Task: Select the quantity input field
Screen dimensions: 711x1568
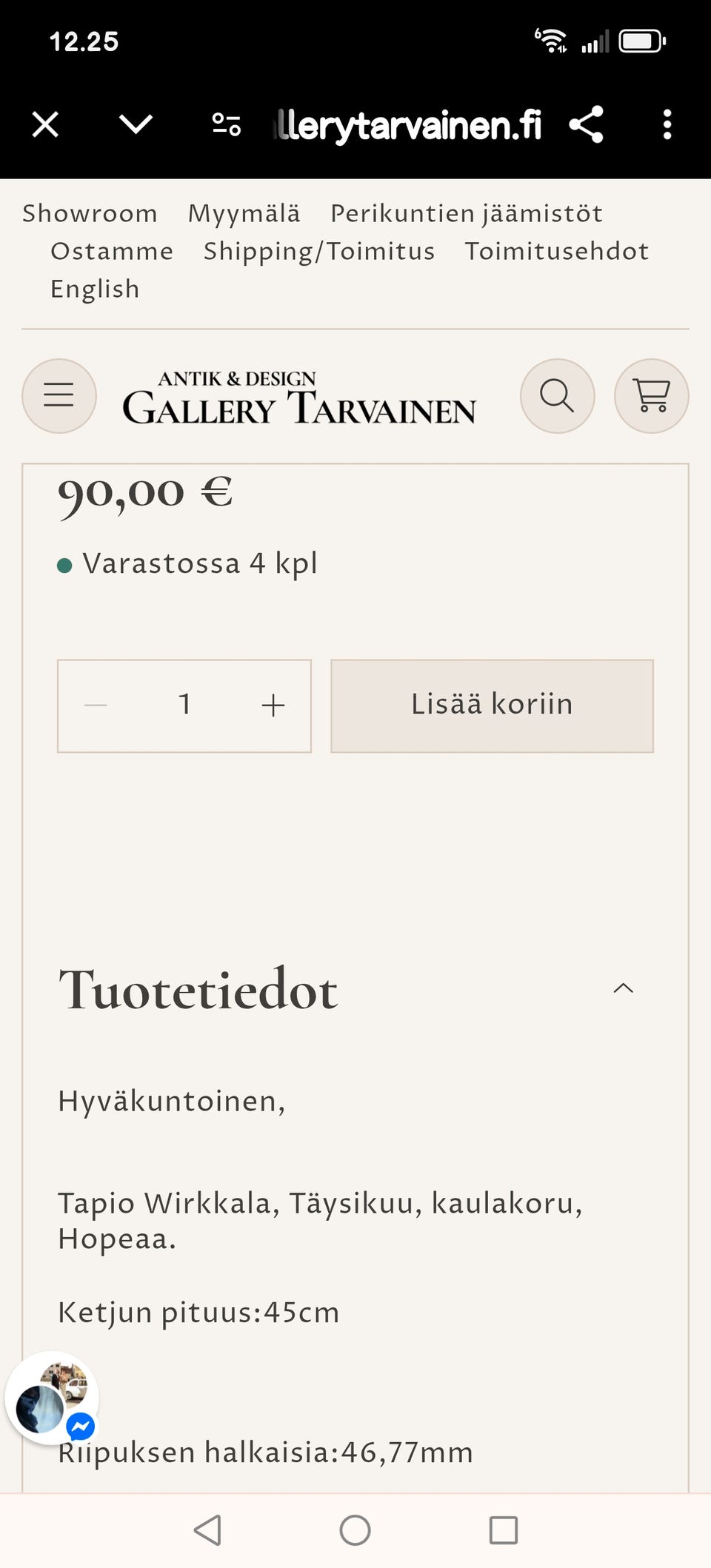Action: tap(184, 706)
